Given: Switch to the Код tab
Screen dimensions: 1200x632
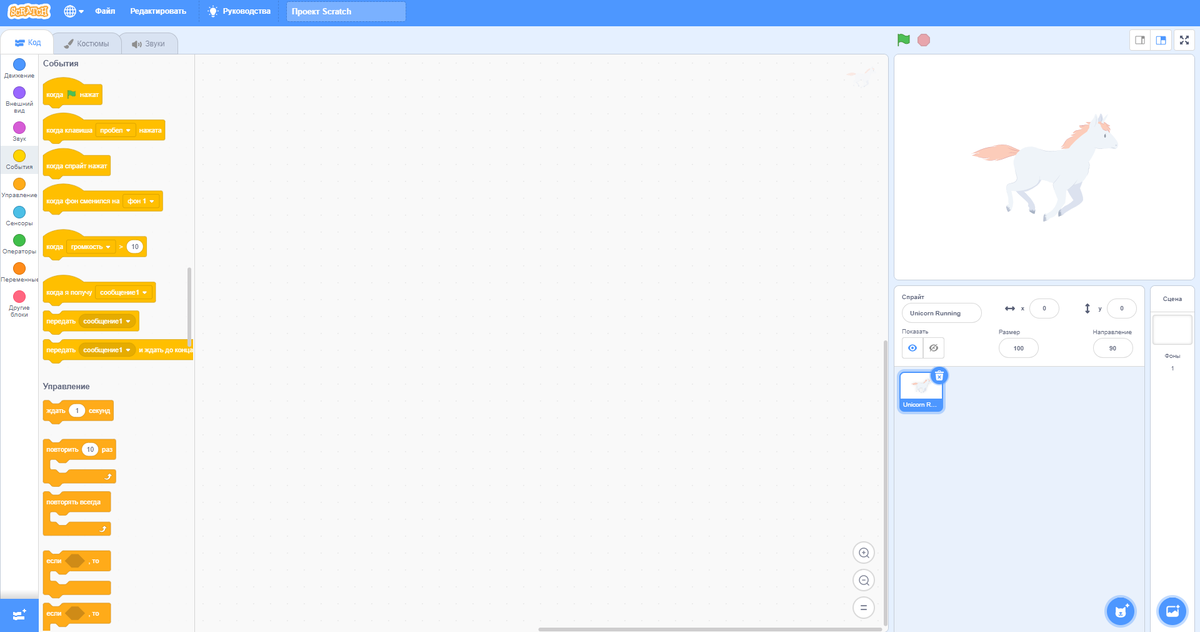Looking at the screenshot, I should pyautogui.click(x=28, y=43).
